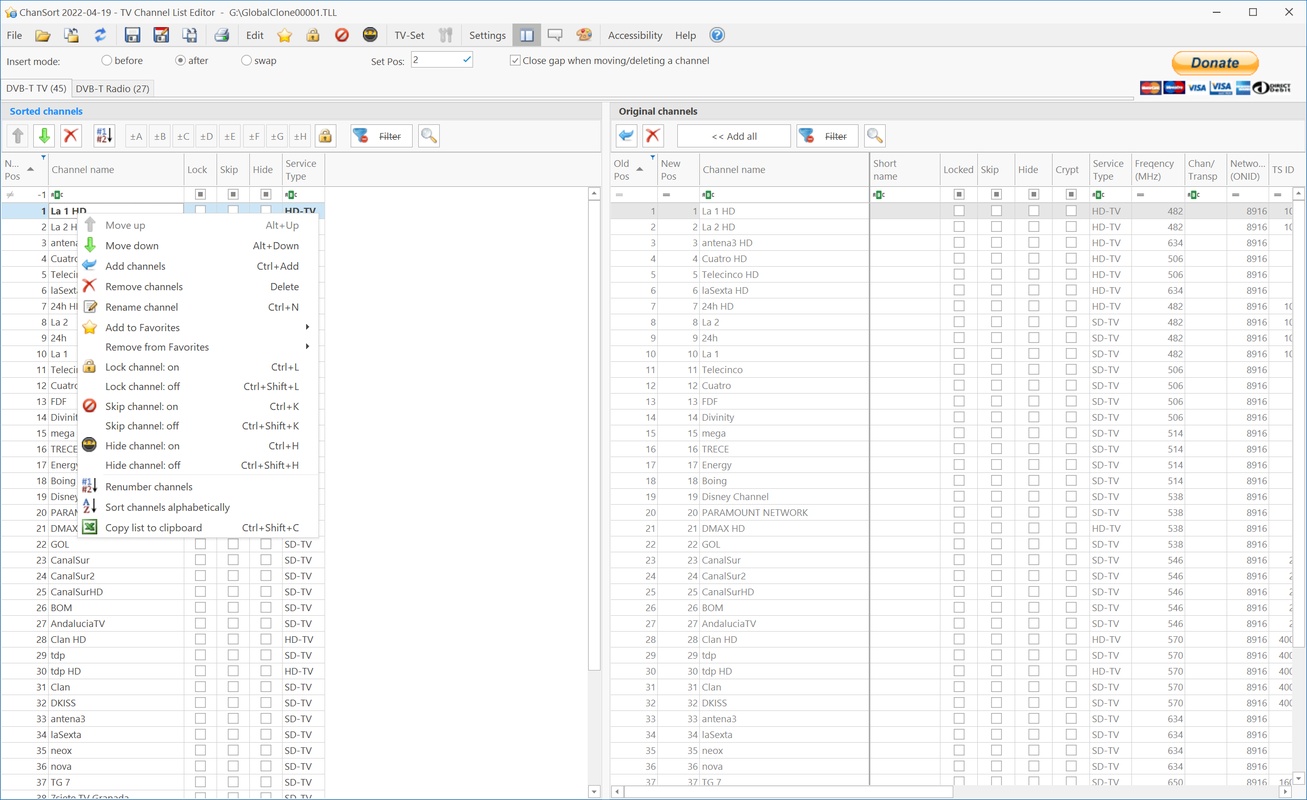Click the hide channel sunglasses face icon
Image resolution: width=1307 pixels, height=800 pixels.
coord(370,35)
